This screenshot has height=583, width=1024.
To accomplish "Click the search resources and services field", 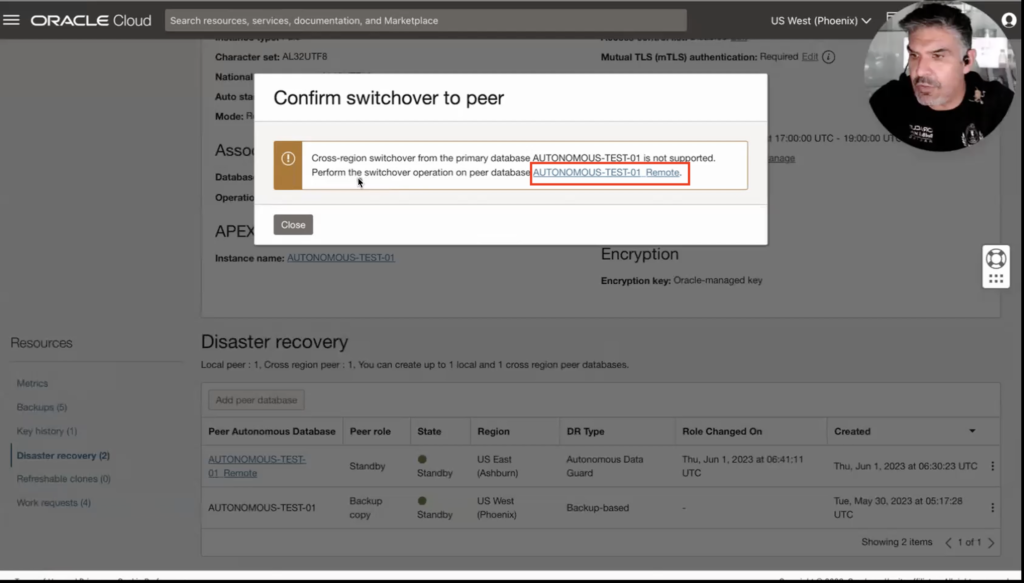I will tap(424, 20).
